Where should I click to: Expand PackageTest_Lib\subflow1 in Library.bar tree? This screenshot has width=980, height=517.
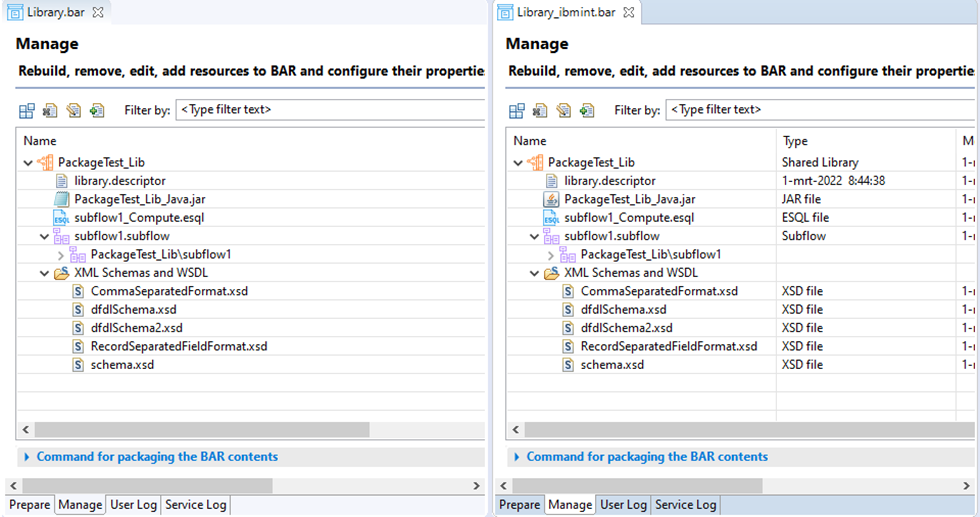coord(61,255)
